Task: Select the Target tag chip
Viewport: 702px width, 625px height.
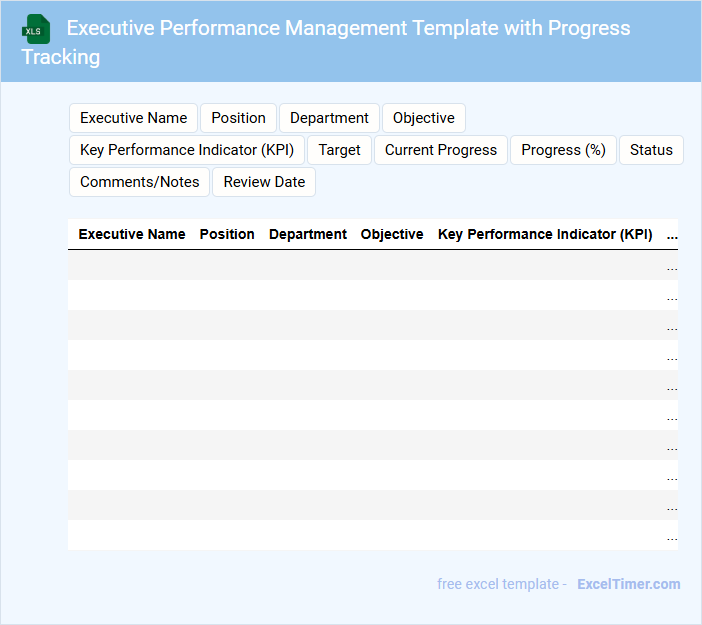Action: [x=339, y=150]
